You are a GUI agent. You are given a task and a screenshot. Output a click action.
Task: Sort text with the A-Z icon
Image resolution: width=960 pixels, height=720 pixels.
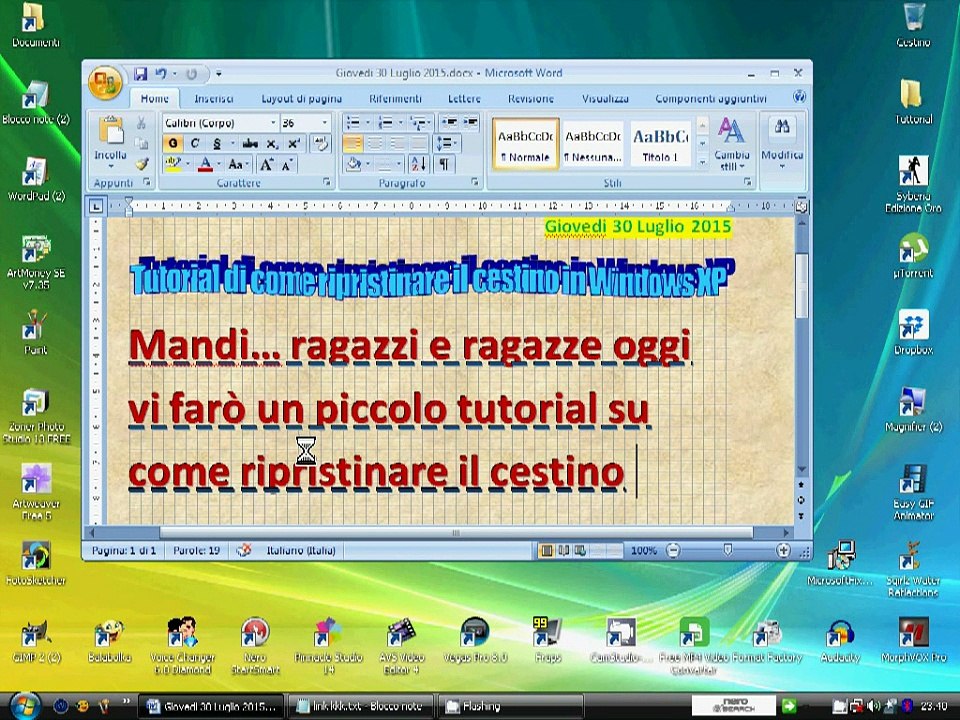(419, 164)
